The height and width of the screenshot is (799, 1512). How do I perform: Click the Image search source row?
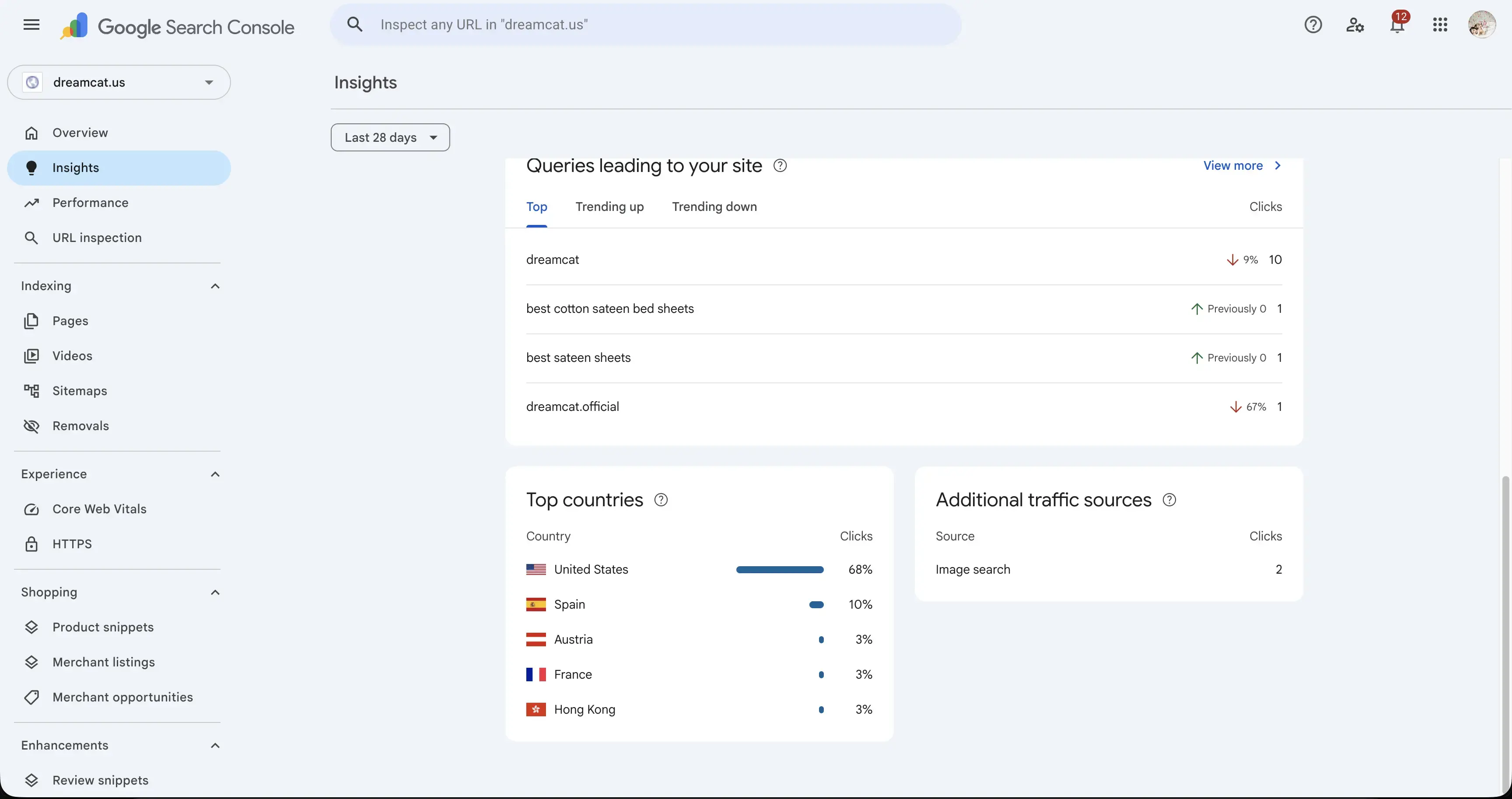1109,569
